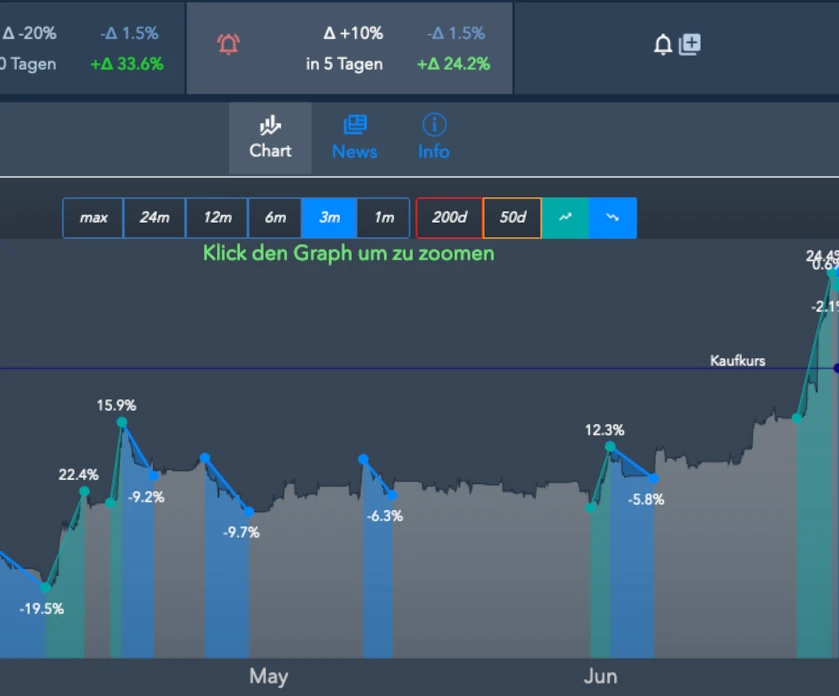The width and height of the screenshot is (839, 696).
Task: Click the 15.9% peak marker on chart
Action: click(x=122, y=423)
